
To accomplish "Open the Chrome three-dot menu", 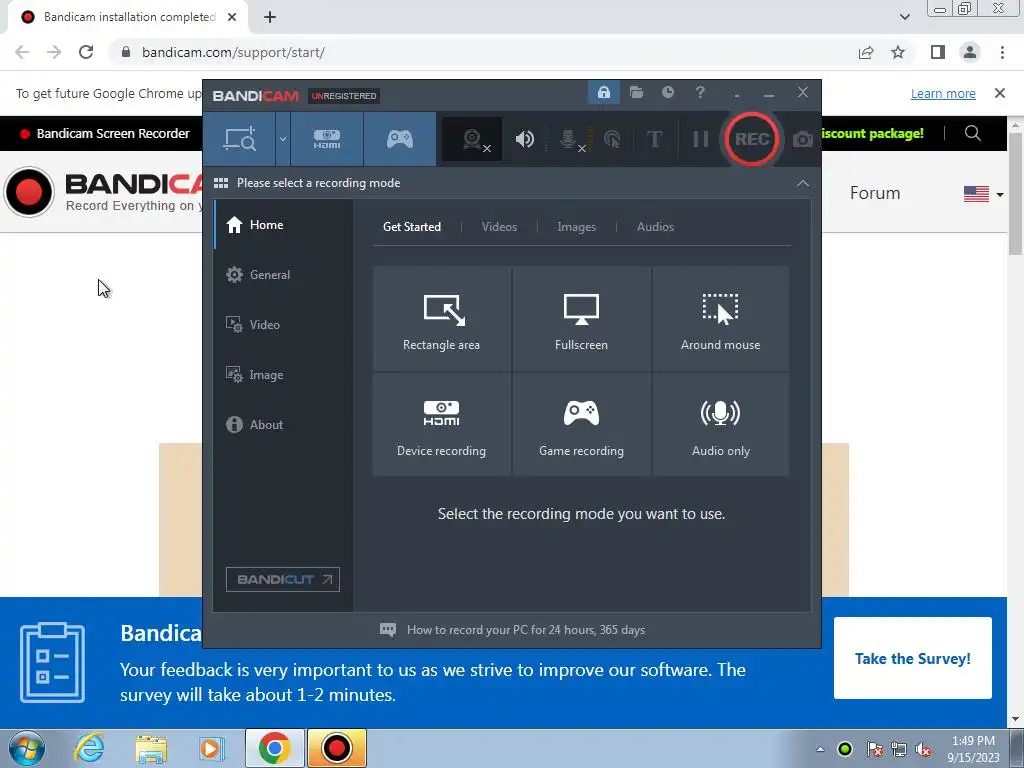I will pyautogui.click(x=1002, y=52).
